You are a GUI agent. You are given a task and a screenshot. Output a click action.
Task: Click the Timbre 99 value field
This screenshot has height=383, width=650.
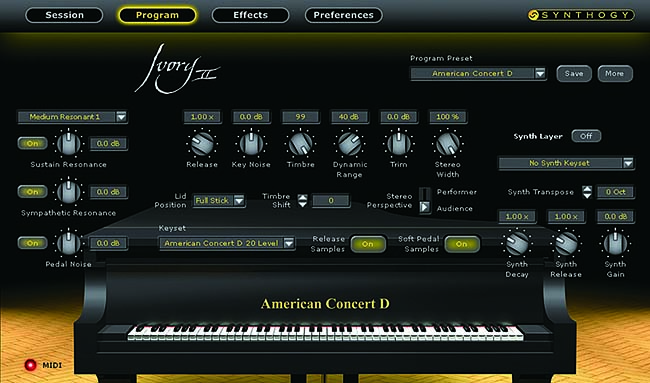301,117
